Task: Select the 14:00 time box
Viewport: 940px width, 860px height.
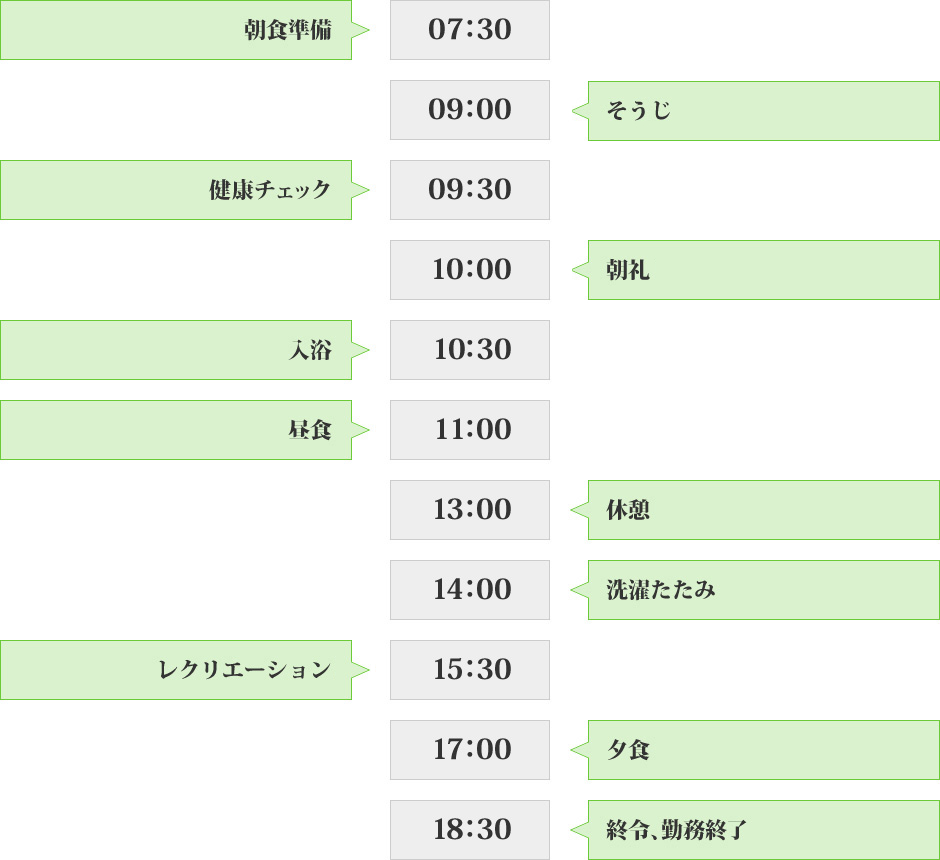Action: [469, 590]
